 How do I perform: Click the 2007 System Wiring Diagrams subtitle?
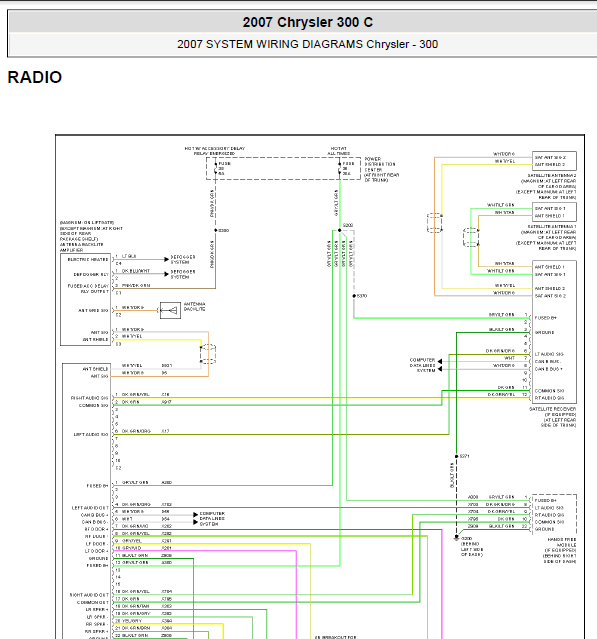(308, 44)
